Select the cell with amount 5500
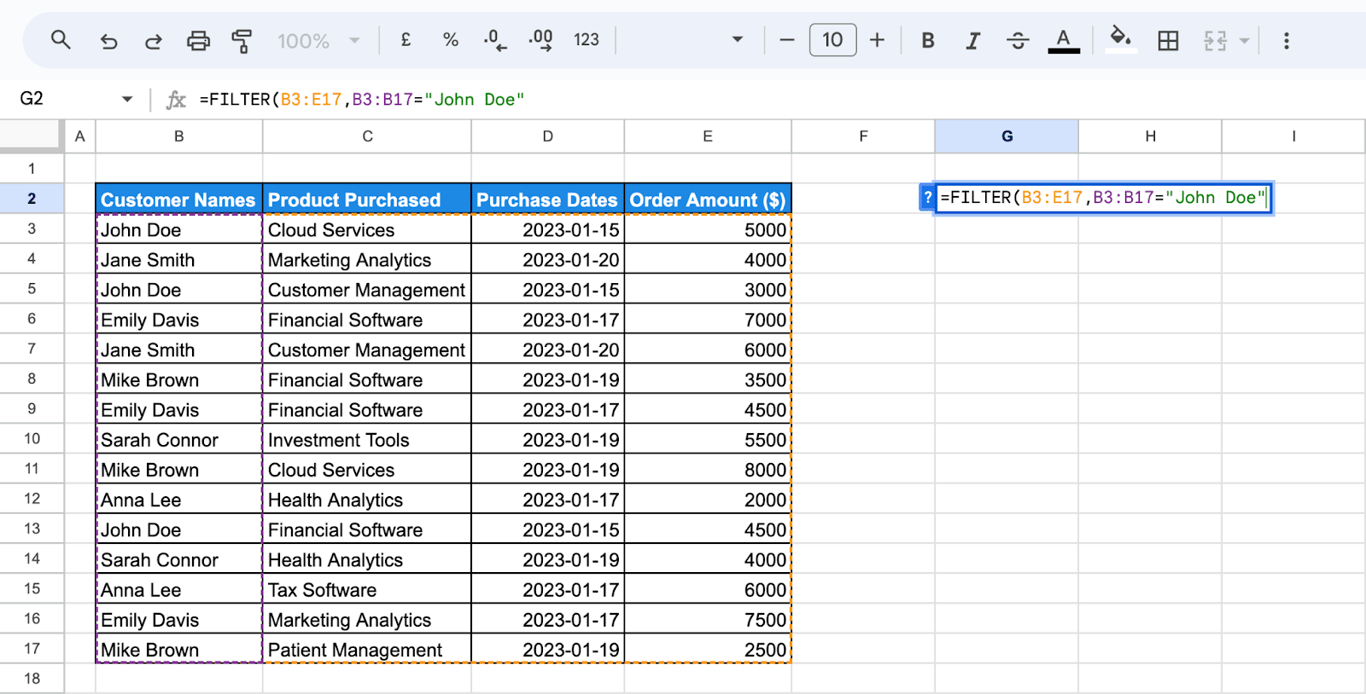Viewport: 1366px width, 694px height. pyautogui.click(x=707, y=439)
